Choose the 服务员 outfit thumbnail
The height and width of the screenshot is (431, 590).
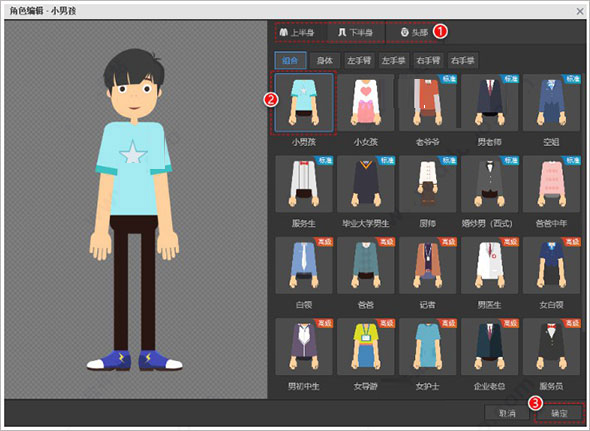[x=551, y=347]
